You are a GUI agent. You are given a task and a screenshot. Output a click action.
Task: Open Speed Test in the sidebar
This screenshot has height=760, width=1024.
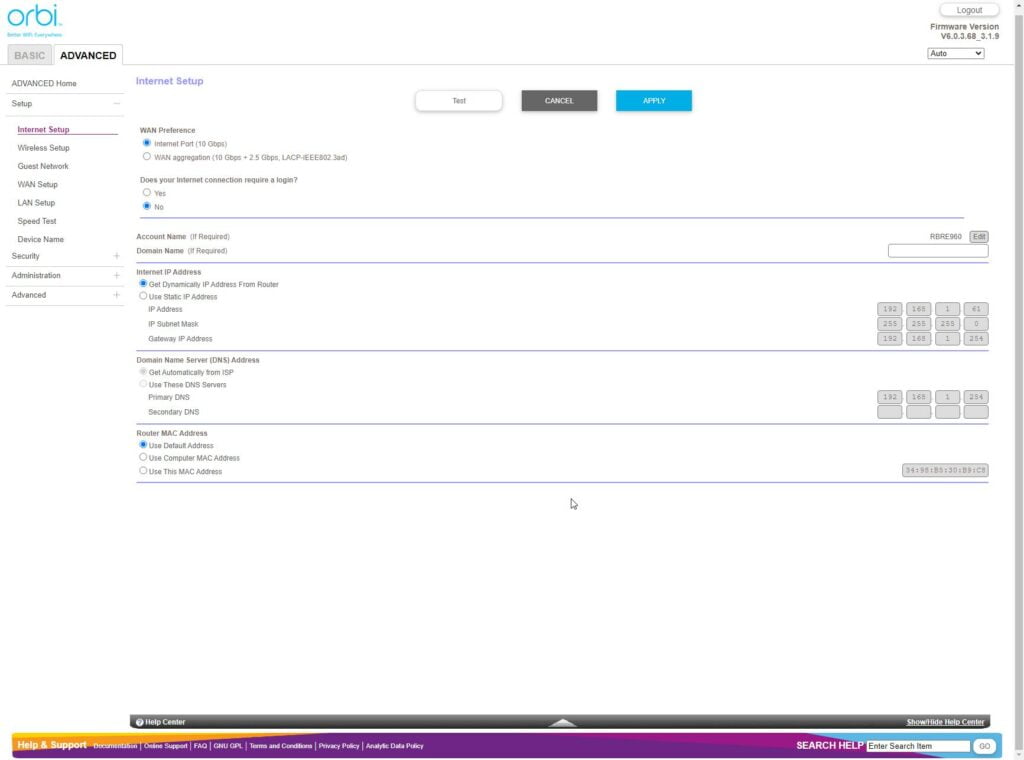[x=37, y=221]
